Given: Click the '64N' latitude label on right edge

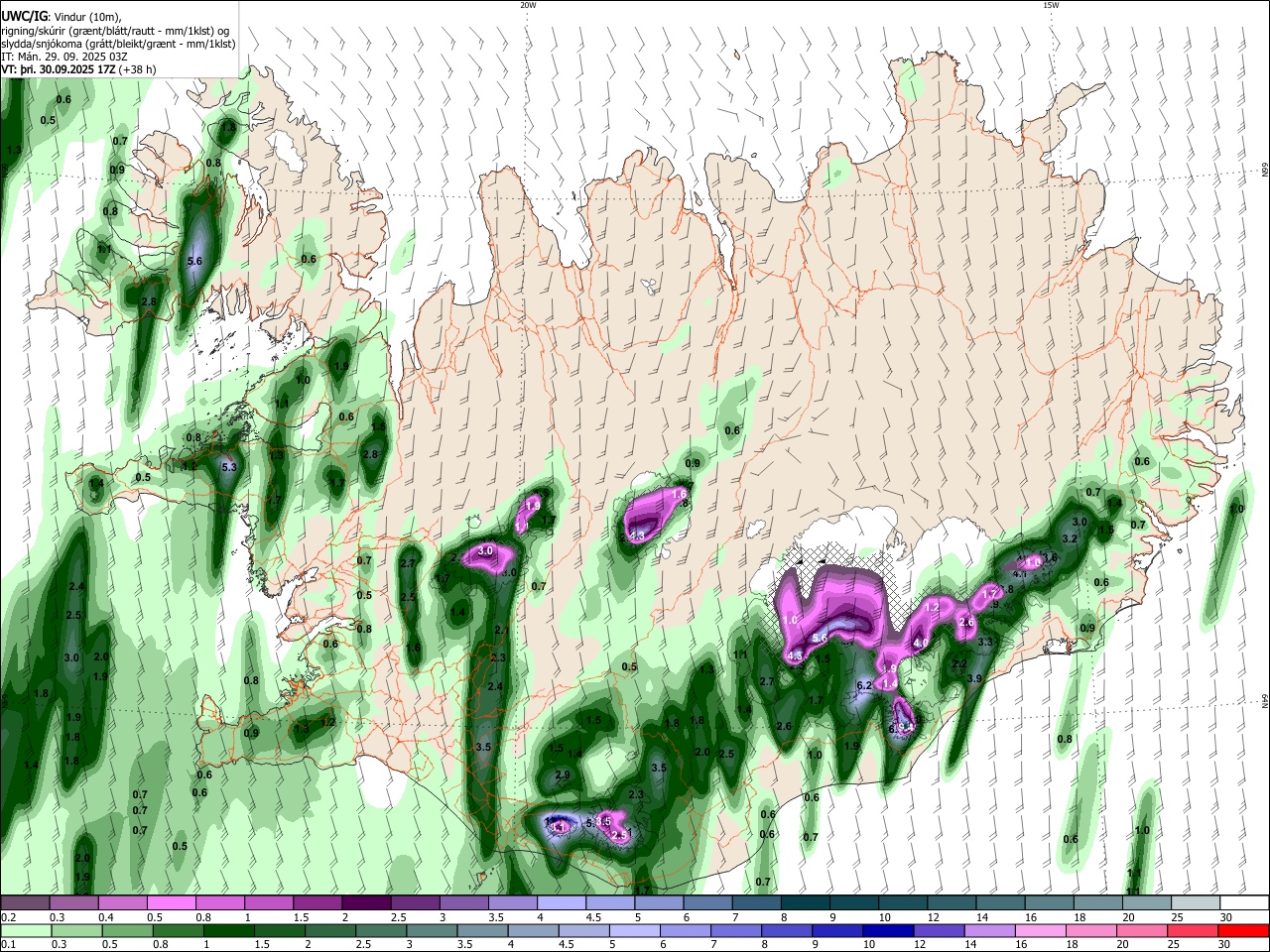Looking at the screenshot, I should [x=1265, y=701].
